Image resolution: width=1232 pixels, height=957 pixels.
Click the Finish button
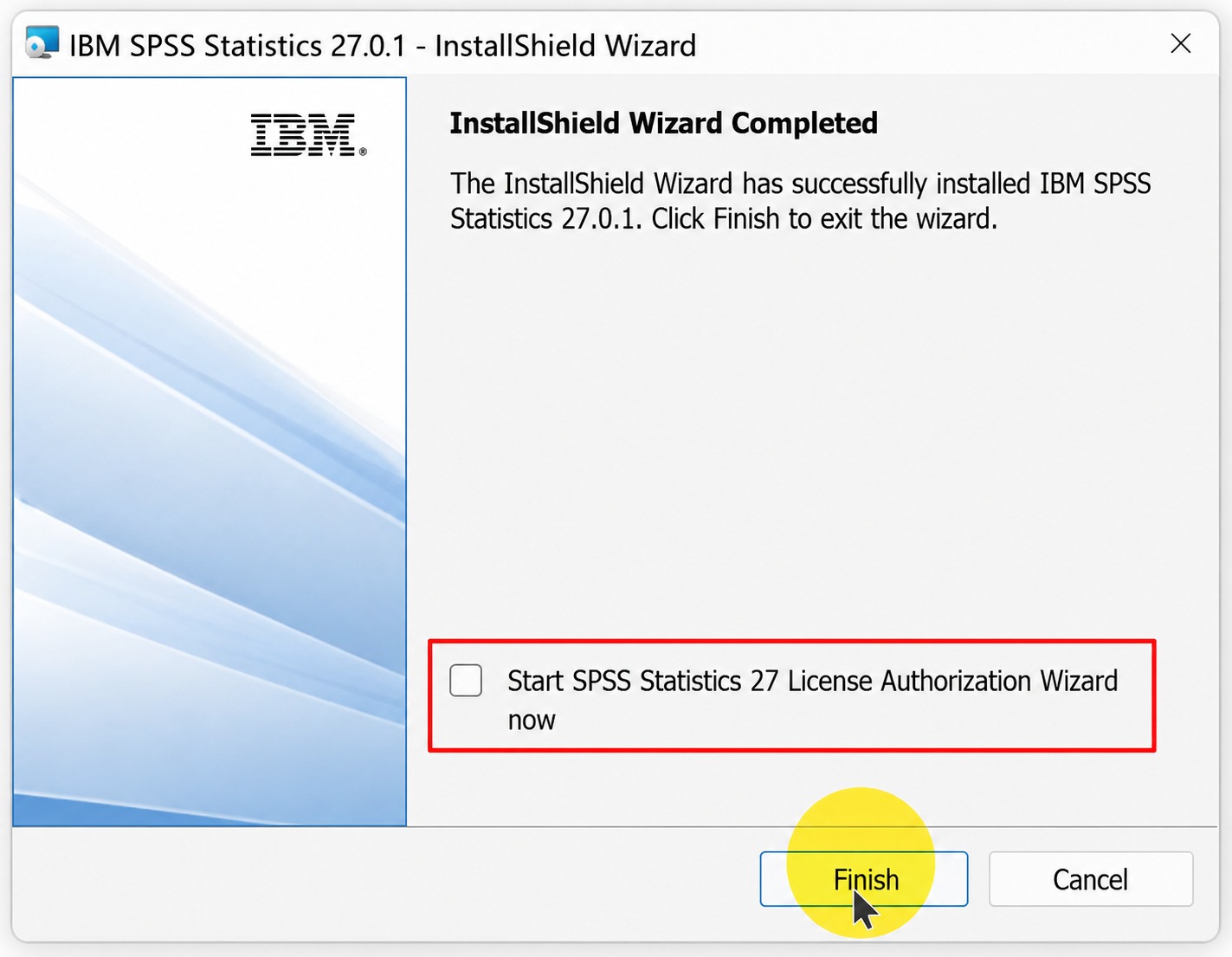click(x=864, y=879)
